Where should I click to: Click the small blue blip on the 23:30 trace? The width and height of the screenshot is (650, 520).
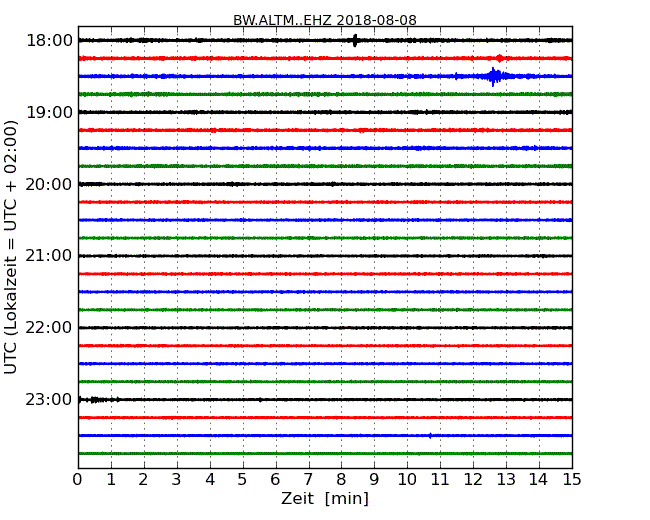point(430,435)
